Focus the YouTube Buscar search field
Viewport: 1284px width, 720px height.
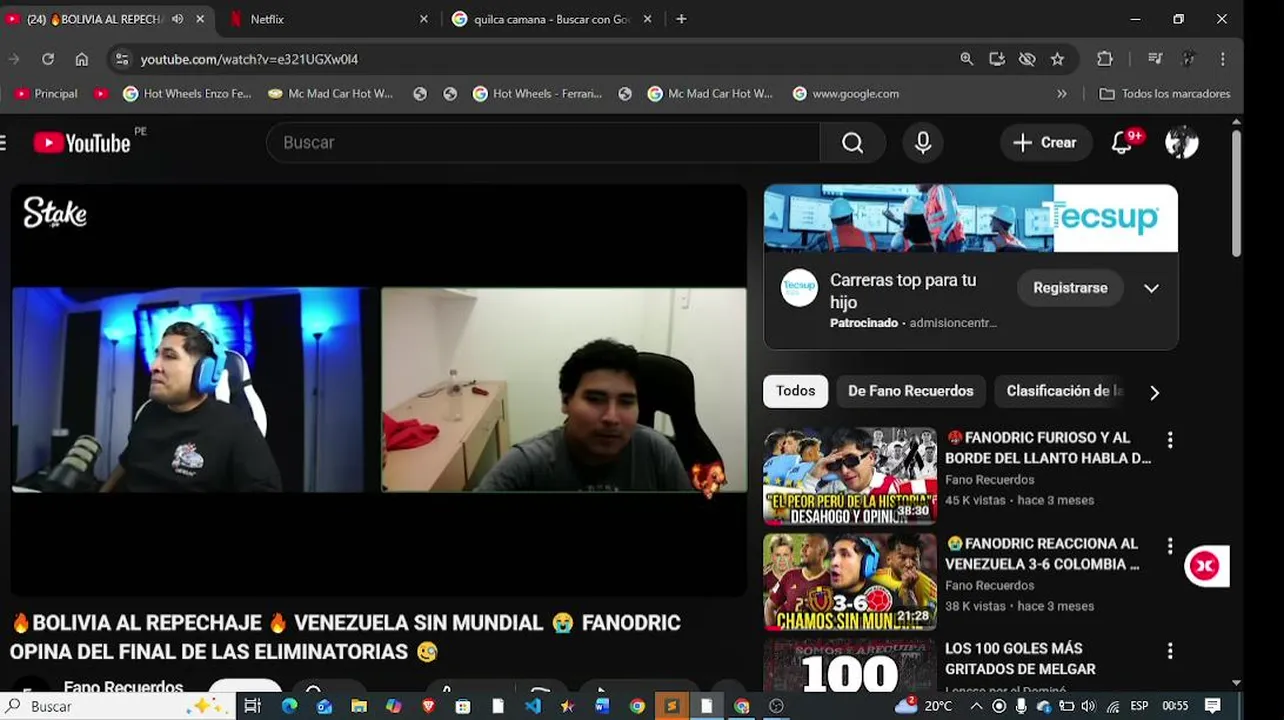point(543,143)
